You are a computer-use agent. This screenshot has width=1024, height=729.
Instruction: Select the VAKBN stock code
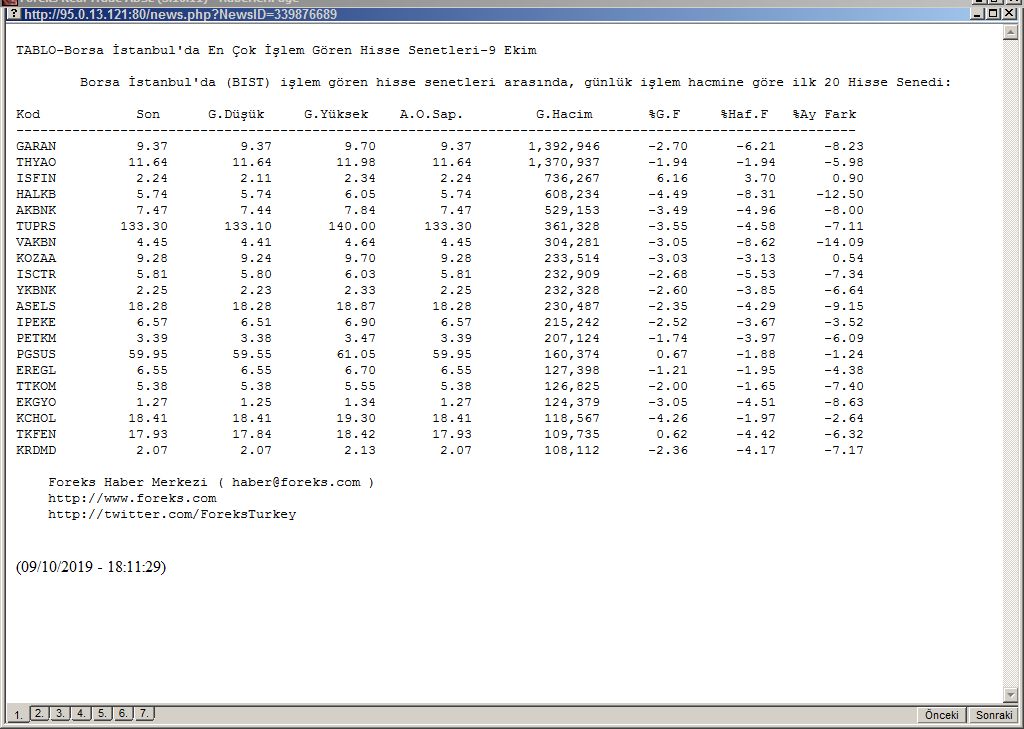(36, 242)
